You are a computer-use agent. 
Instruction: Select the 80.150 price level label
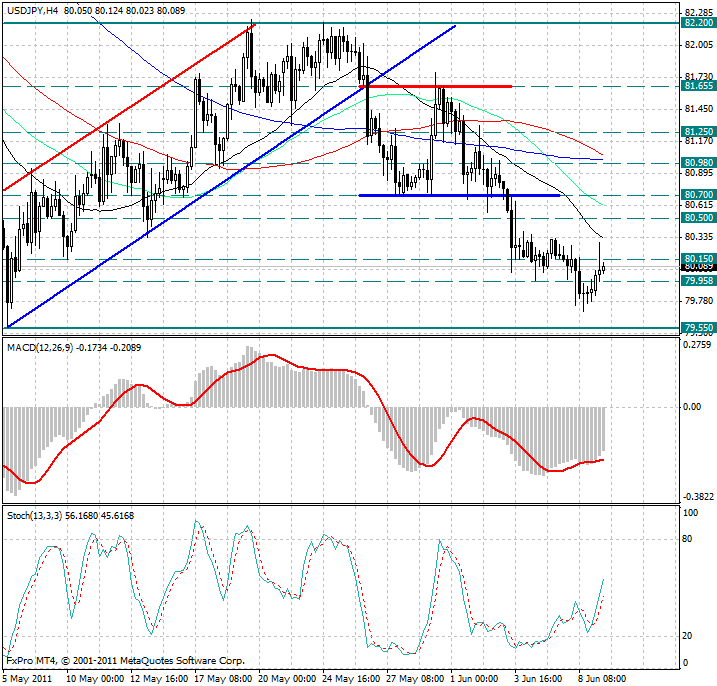(x=697, y=258)
